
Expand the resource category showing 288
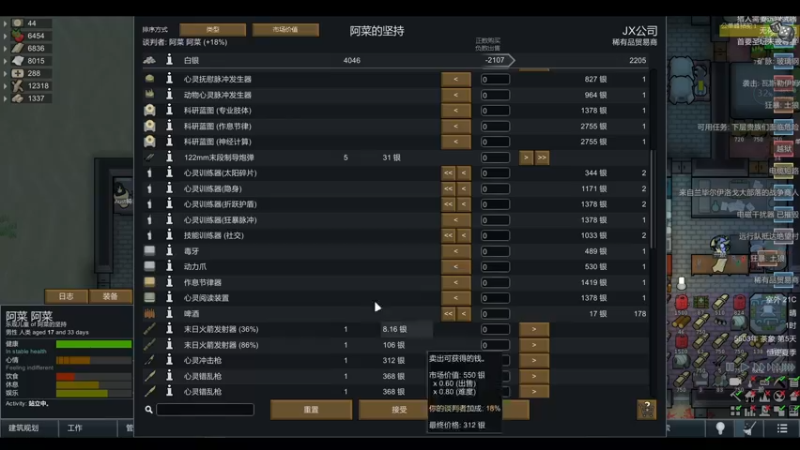[x=5, y=73]
